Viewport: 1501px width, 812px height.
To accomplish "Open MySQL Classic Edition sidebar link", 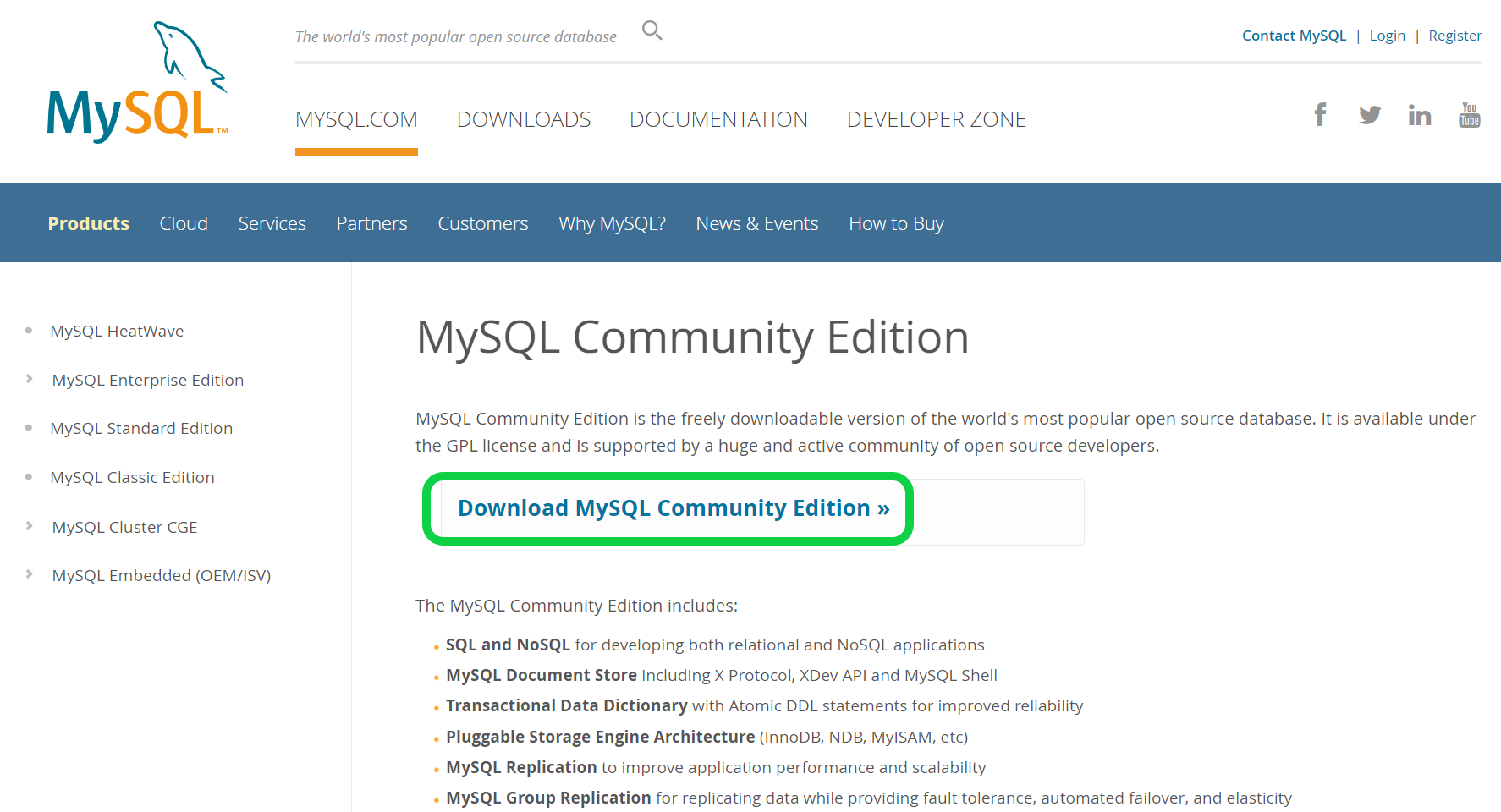I will click(132, 478).
